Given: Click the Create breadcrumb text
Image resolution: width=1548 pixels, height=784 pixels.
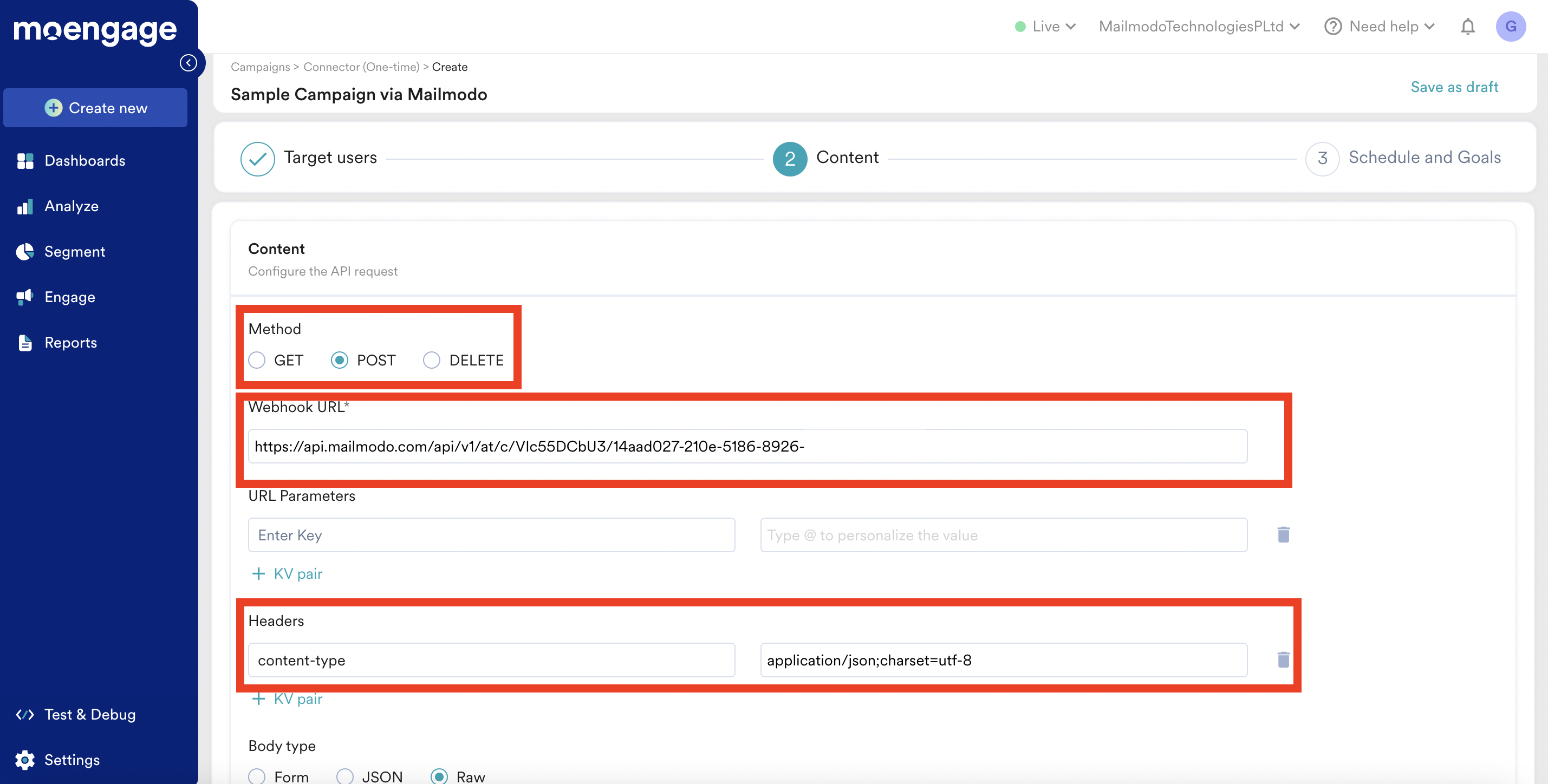Looking at the screenshot, I should pos(450,67).
